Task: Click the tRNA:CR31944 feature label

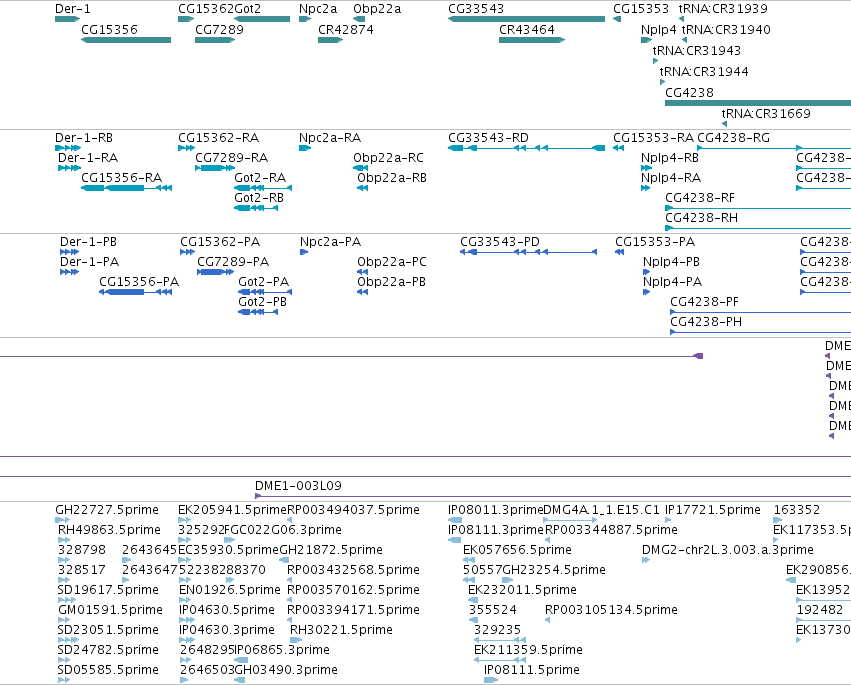Action: [704, 71]
